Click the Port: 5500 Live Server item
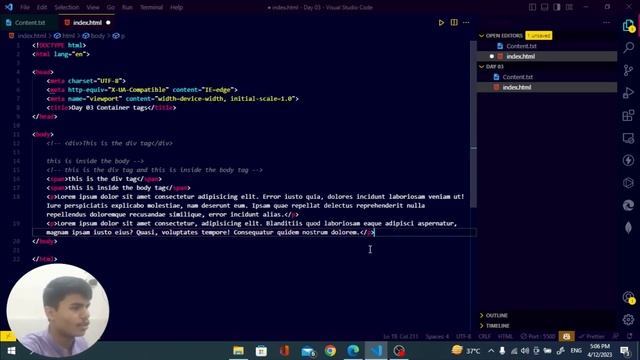Screen dimensions: 640x360 (538, 336)
